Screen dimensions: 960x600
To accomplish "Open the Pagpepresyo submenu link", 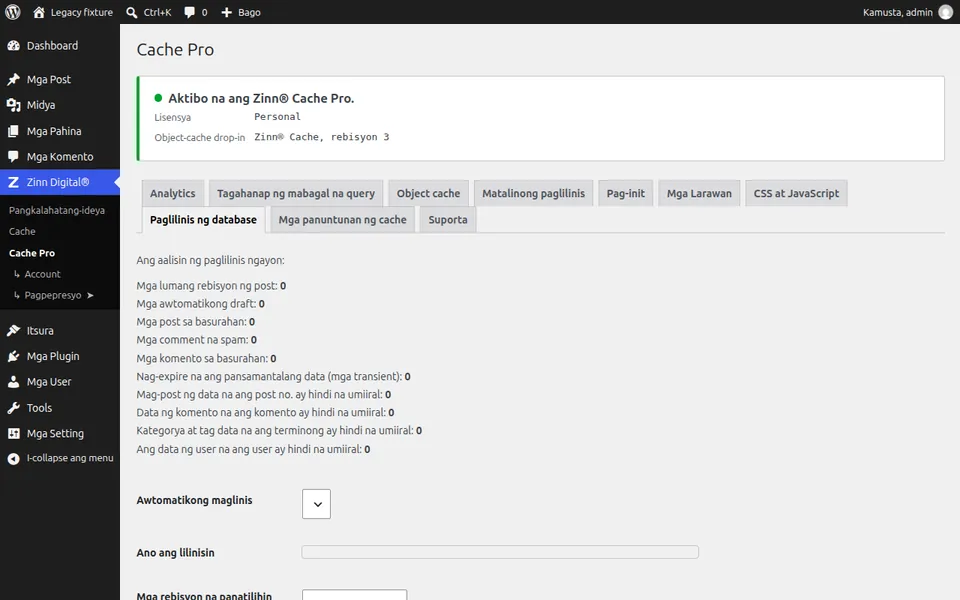I will pyautogui.click(x=53, y=295).
